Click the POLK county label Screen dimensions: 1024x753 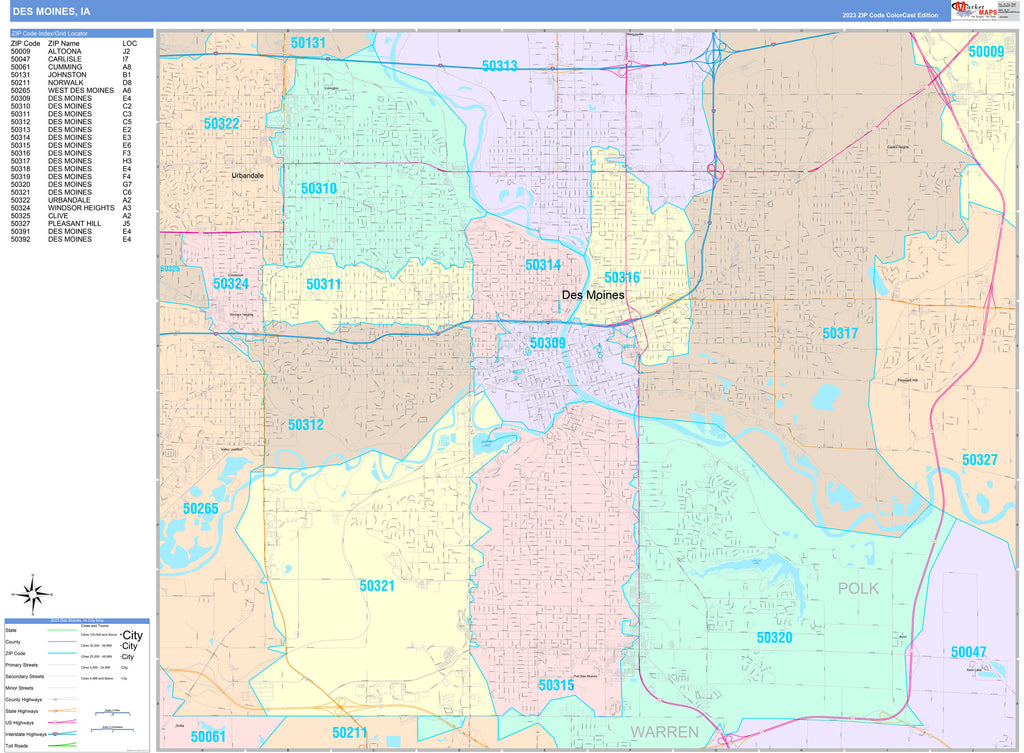(x=858, y=588)
